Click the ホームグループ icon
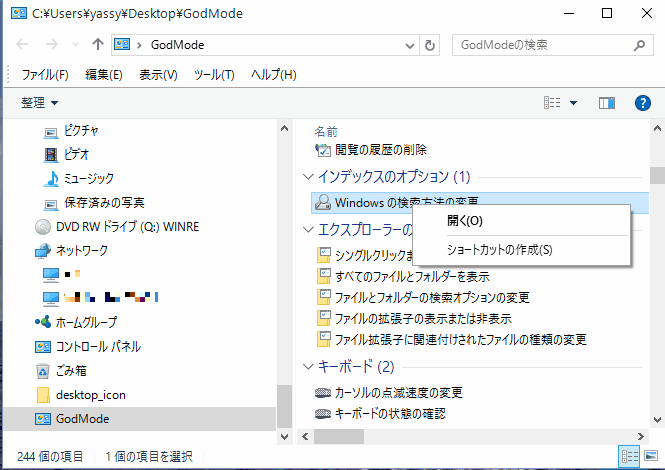The width and height of the screenshot is (665, 470). pyautogui.click(x=43, y=322)
